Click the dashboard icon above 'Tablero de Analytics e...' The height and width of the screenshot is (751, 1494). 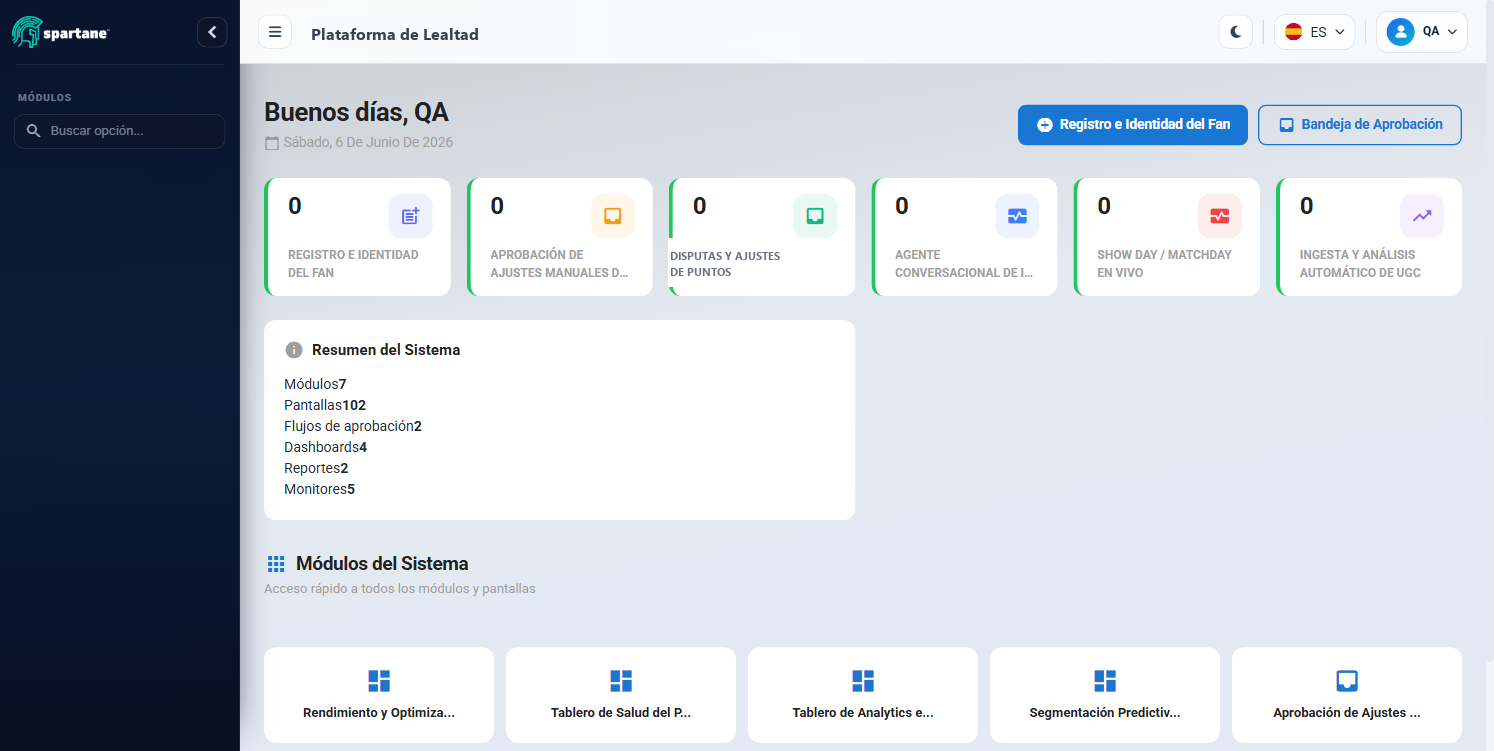point(863,681)
